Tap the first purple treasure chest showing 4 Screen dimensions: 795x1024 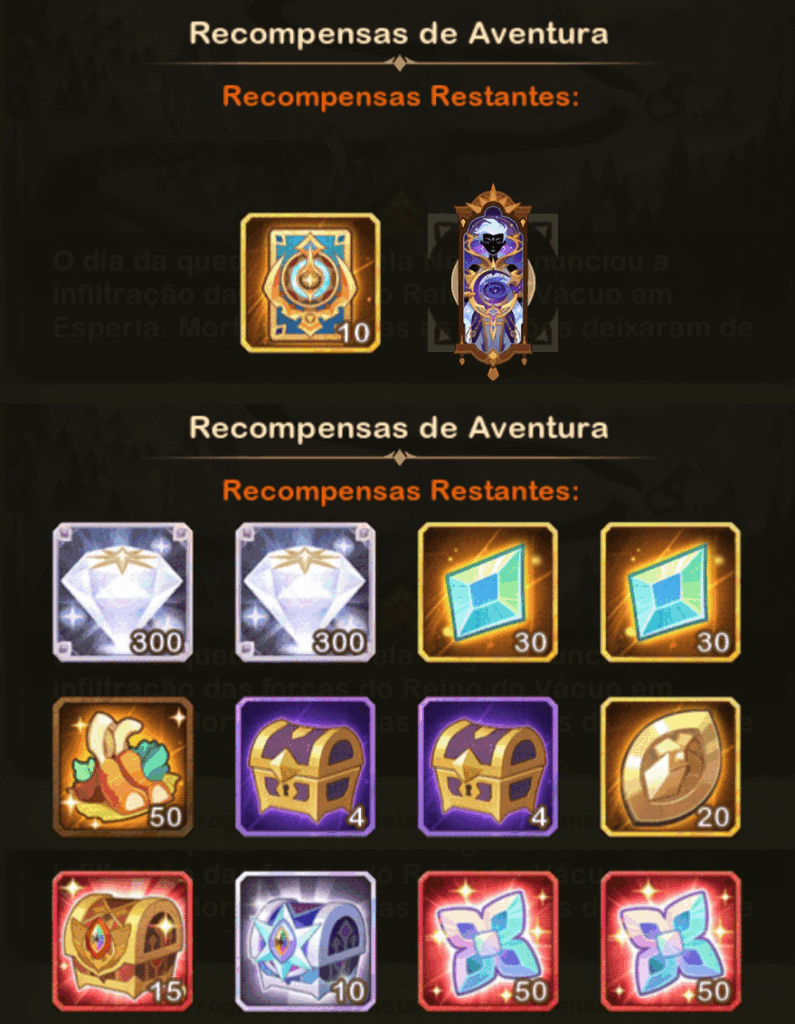click(305, 767)
